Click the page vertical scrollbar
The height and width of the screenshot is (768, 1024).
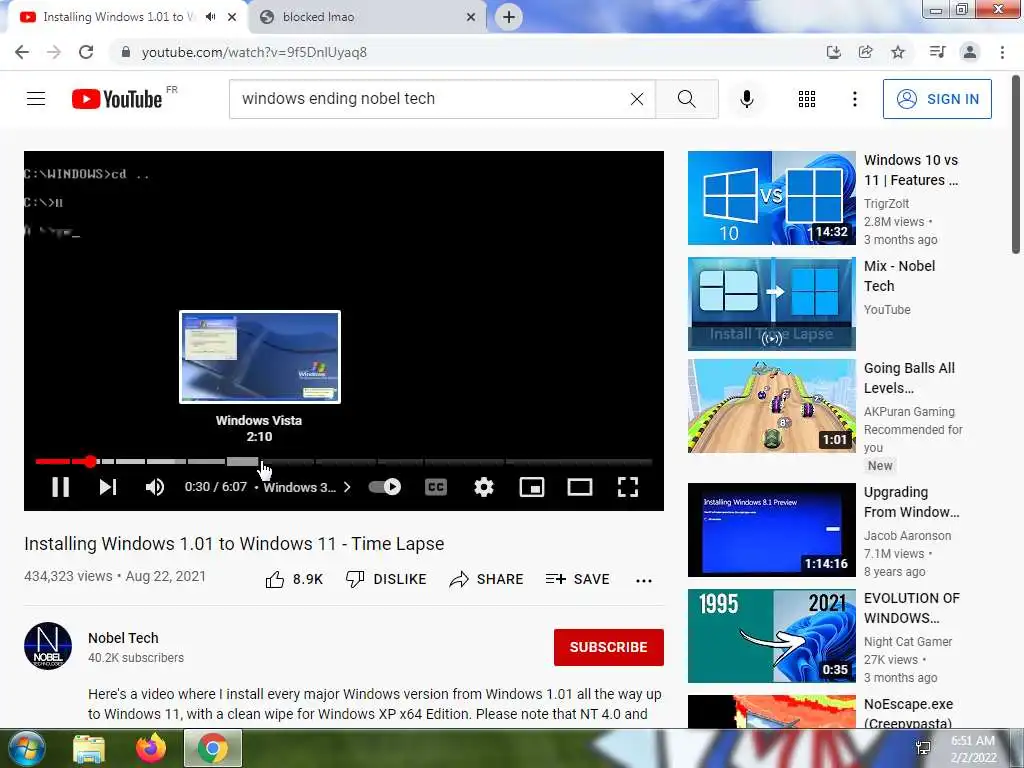pos(1017,165)
